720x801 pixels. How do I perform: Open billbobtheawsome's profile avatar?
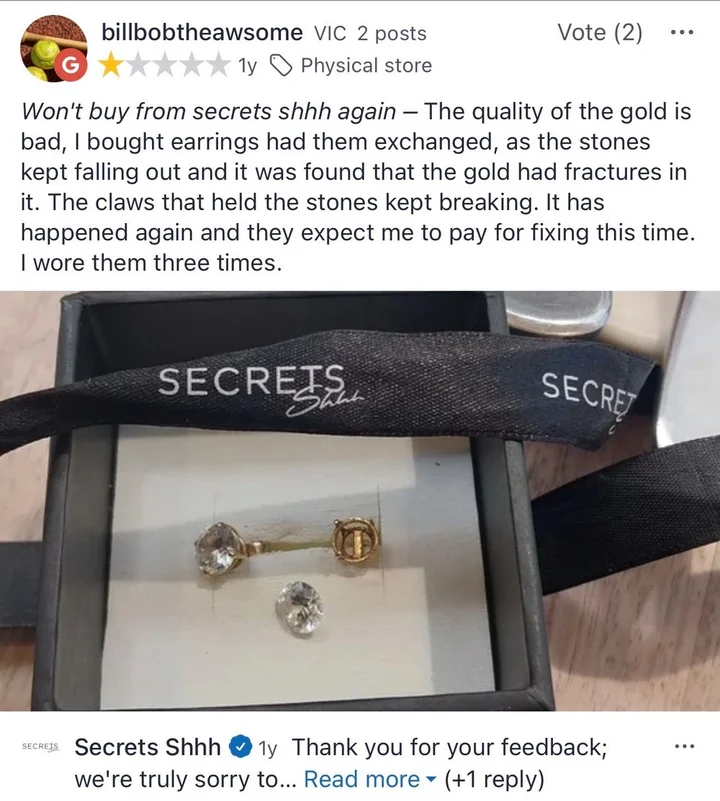(53, 48)
